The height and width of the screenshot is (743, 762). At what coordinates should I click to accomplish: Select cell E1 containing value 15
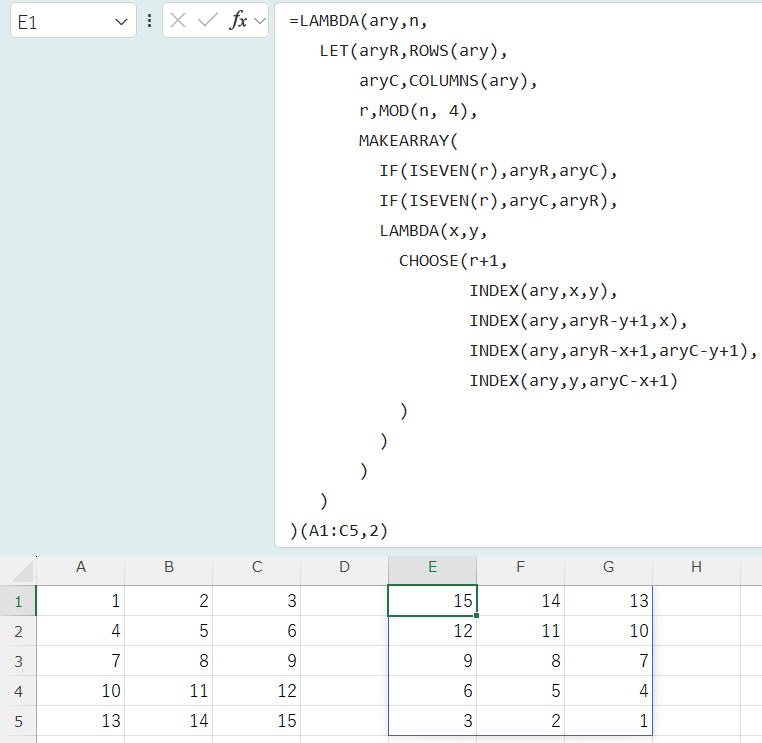[x=432, y=601]
